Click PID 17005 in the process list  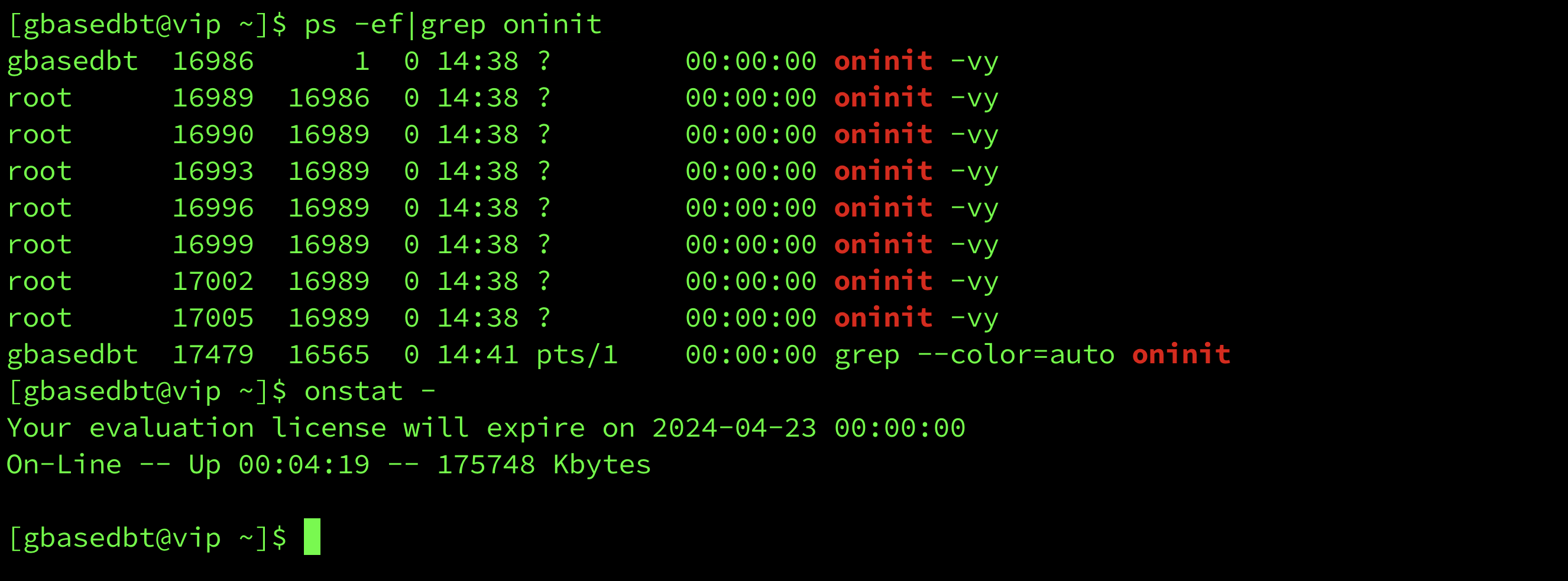tap(213, 318)
